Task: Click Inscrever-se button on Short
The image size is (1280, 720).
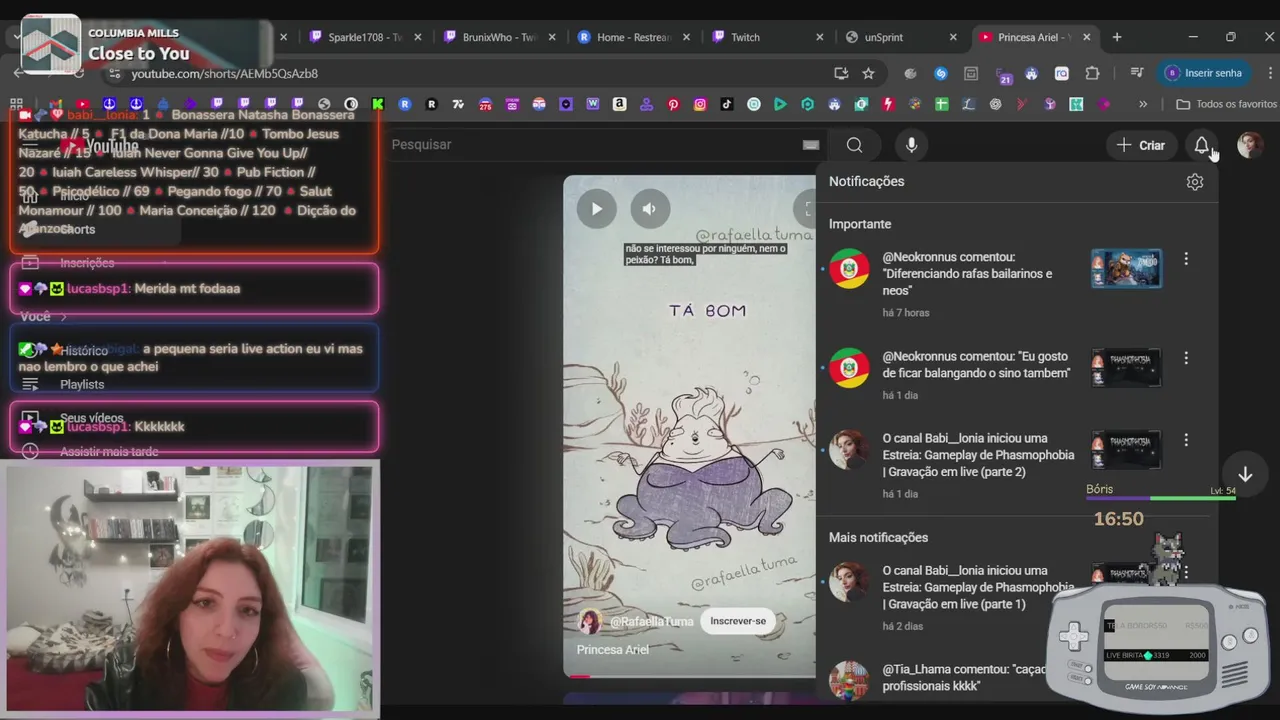Action: [738, 621]
